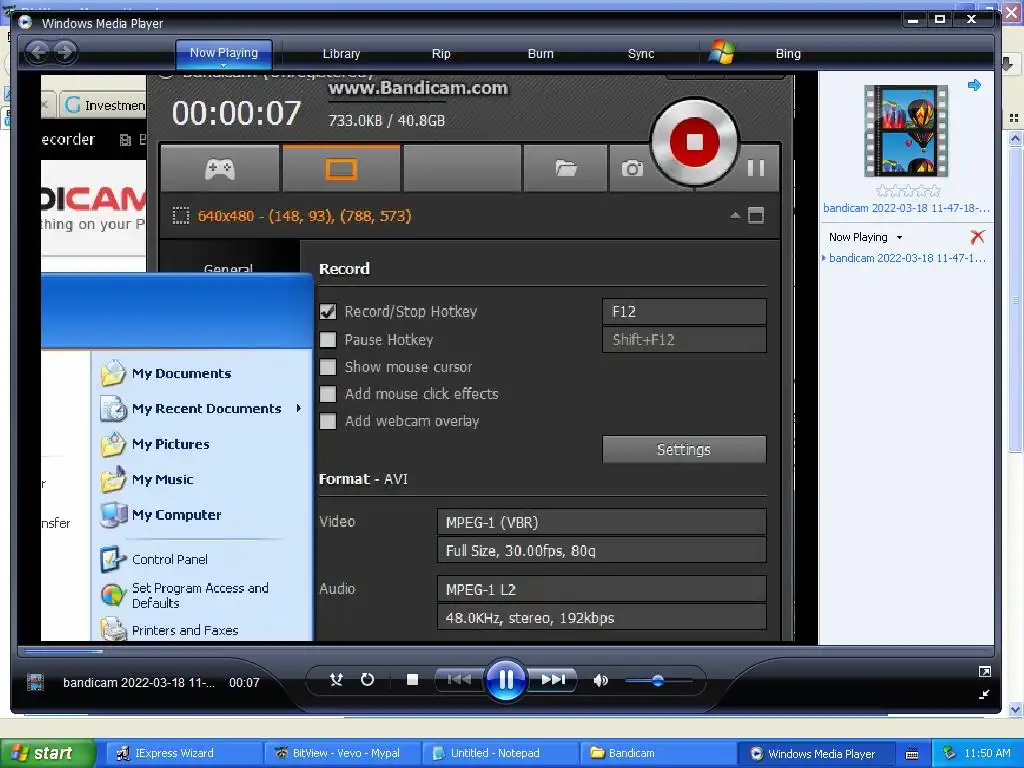Click the four-dot icon in background window
The width and height of the screenshot is (1024, 768).
[1014, 118]
